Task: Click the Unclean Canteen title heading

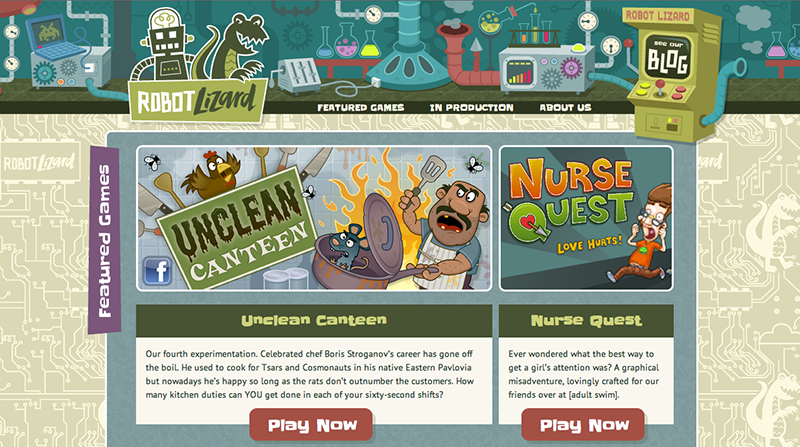Action: pyautogui.click(x=314, y=320)
